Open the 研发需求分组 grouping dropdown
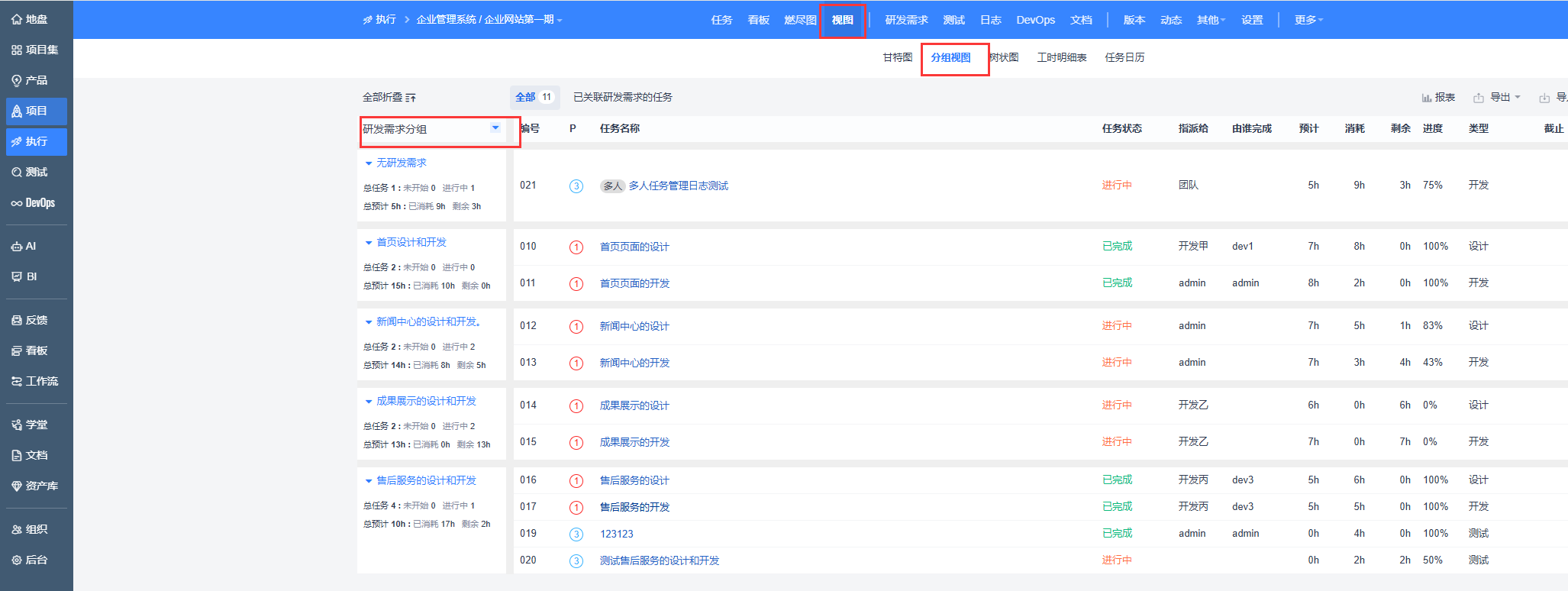 click(x=495, y=128)
